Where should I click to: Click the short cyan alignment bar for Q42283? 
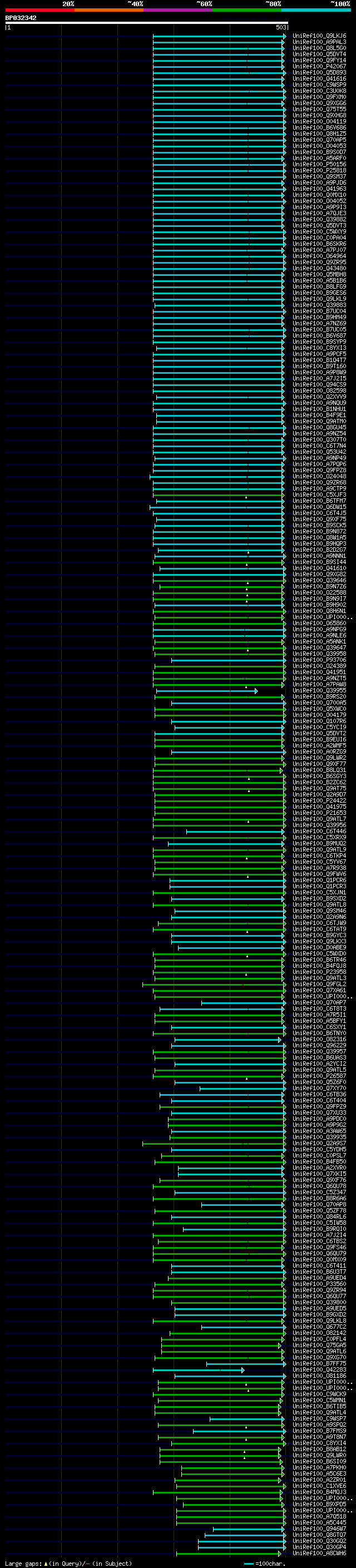[x=199, y=1370]
